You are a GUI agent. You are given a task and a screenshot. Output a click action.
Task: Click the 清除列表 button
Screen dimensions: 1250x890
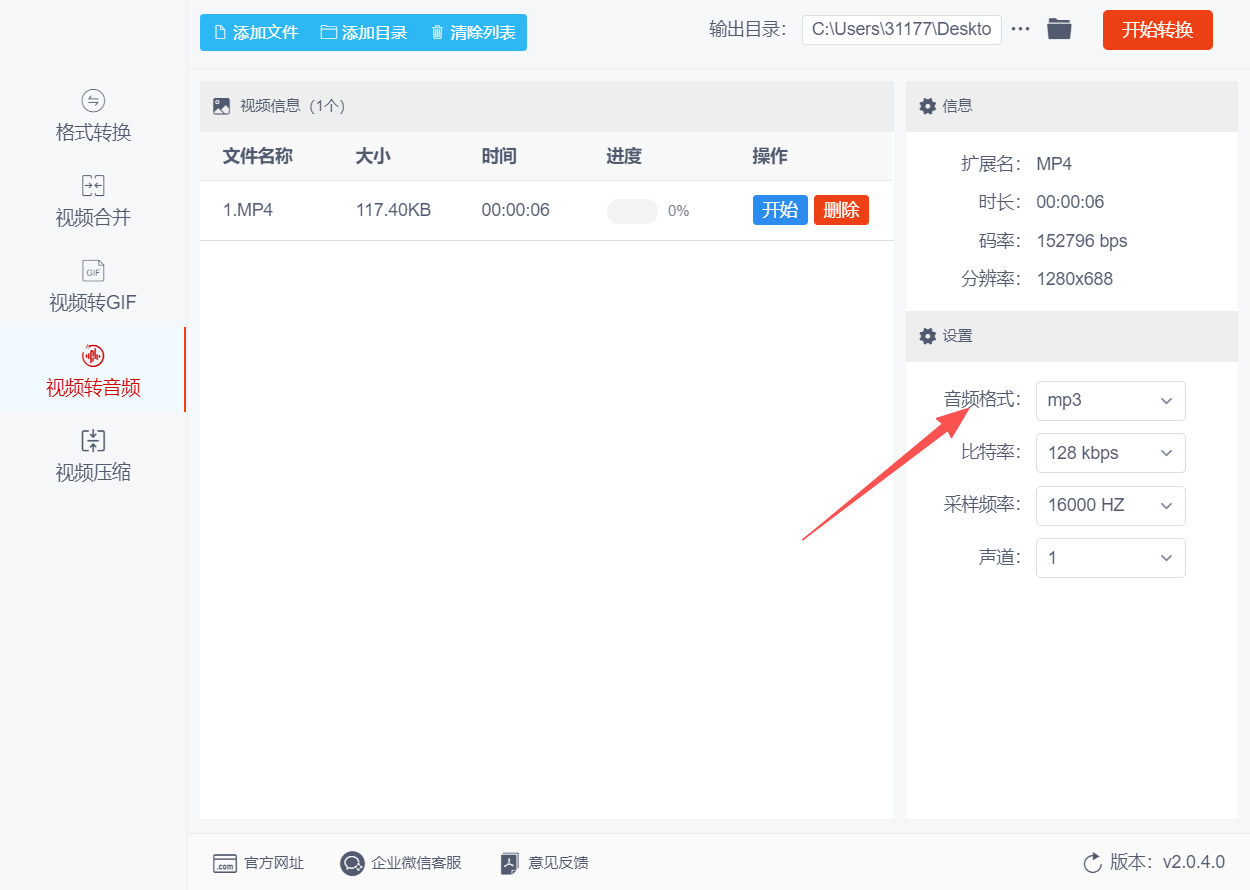tap(473, 32)
